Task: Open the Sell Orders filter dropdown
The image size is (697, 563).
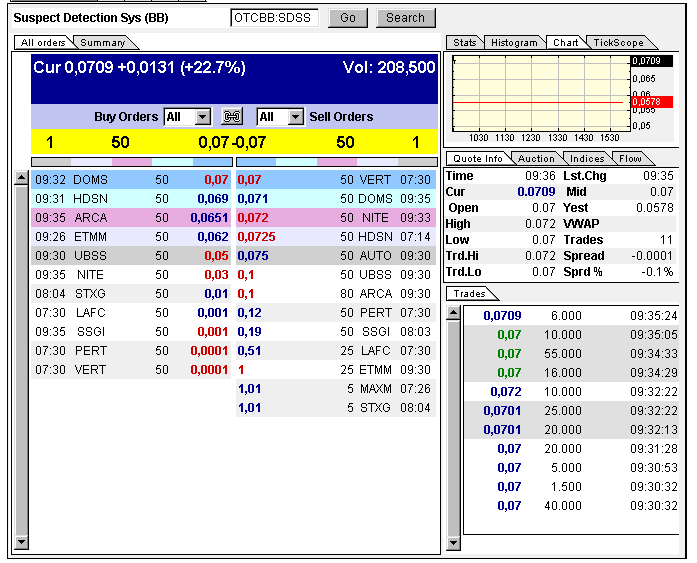Action: tap(295, 117)
